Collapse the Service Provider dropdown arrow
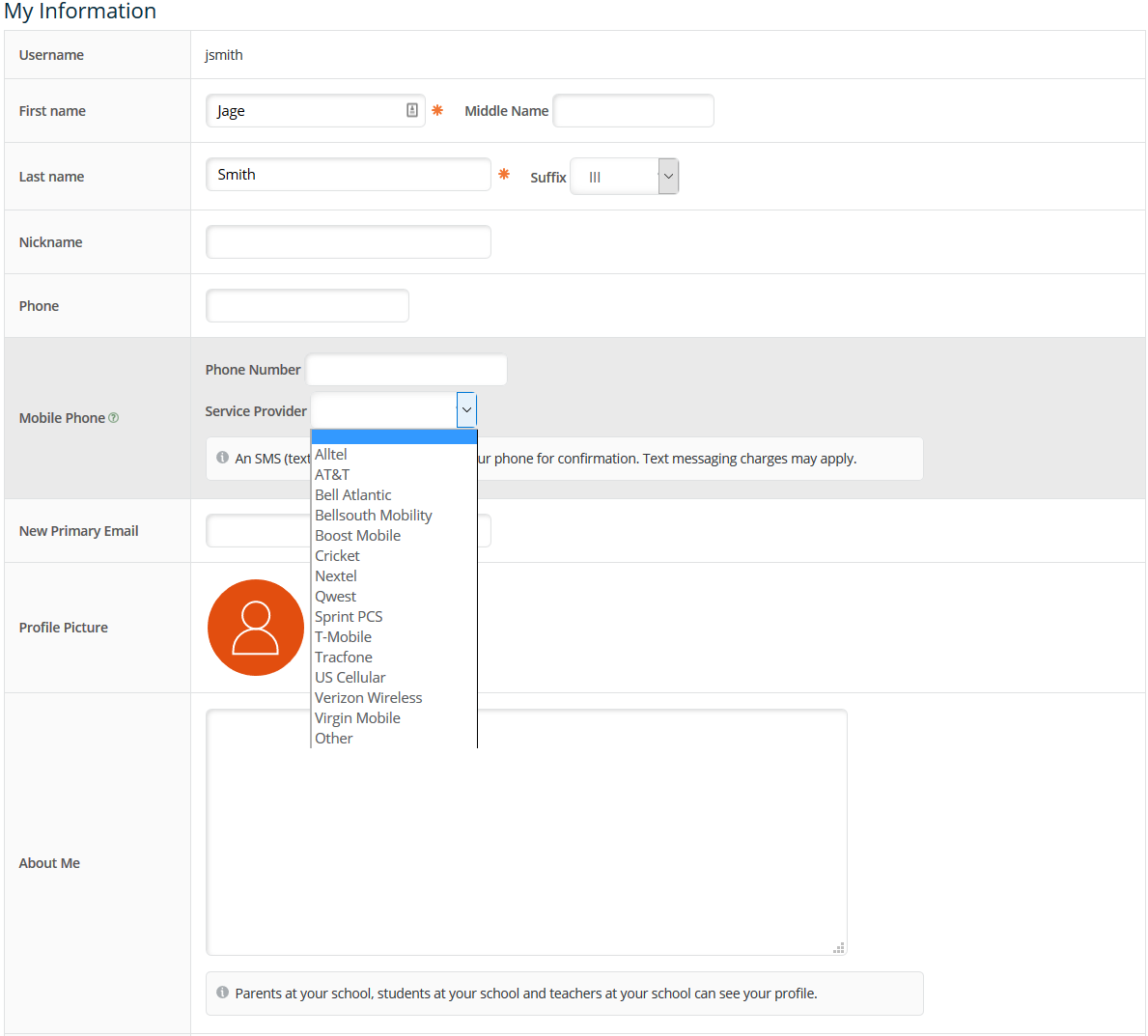The height and width of the screenshot is (1036, 1148). click(x=466, y=410)
